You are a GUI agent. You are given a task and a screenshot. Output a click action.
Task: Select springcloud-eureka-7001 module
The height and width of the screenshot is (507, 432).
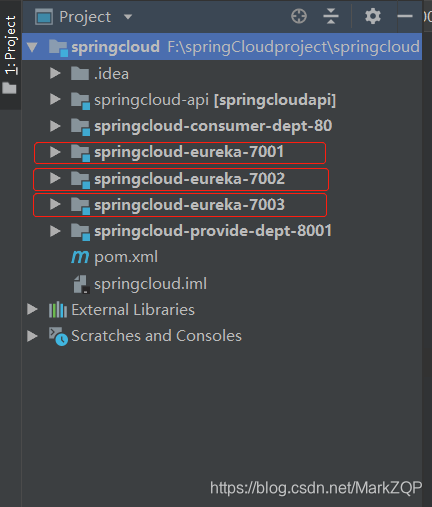pos(189,152)
